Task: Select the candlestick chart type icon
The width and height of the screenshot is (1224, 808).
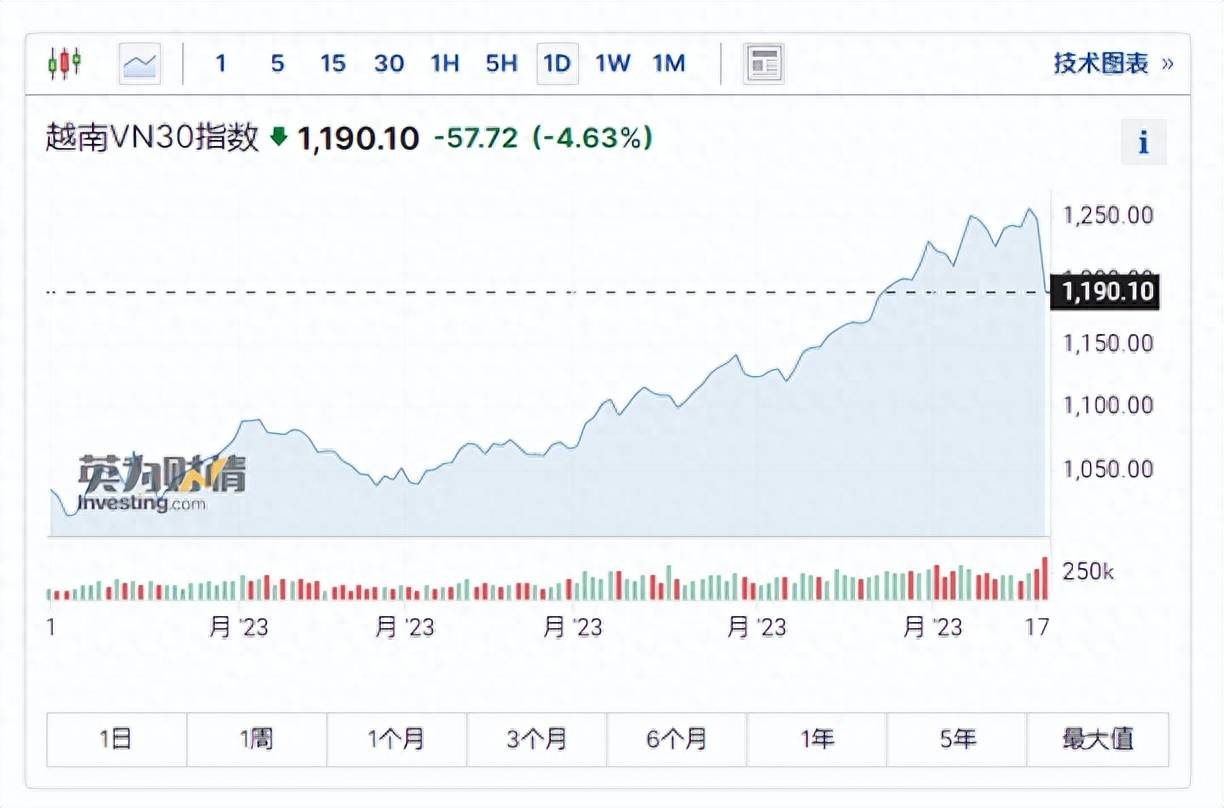Action: [x=65, y=64]
